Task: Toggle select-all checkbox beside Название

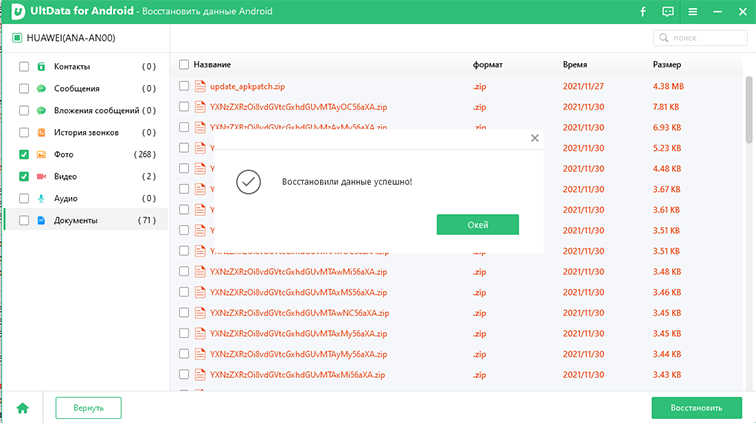Action: [x=183, y=64]
